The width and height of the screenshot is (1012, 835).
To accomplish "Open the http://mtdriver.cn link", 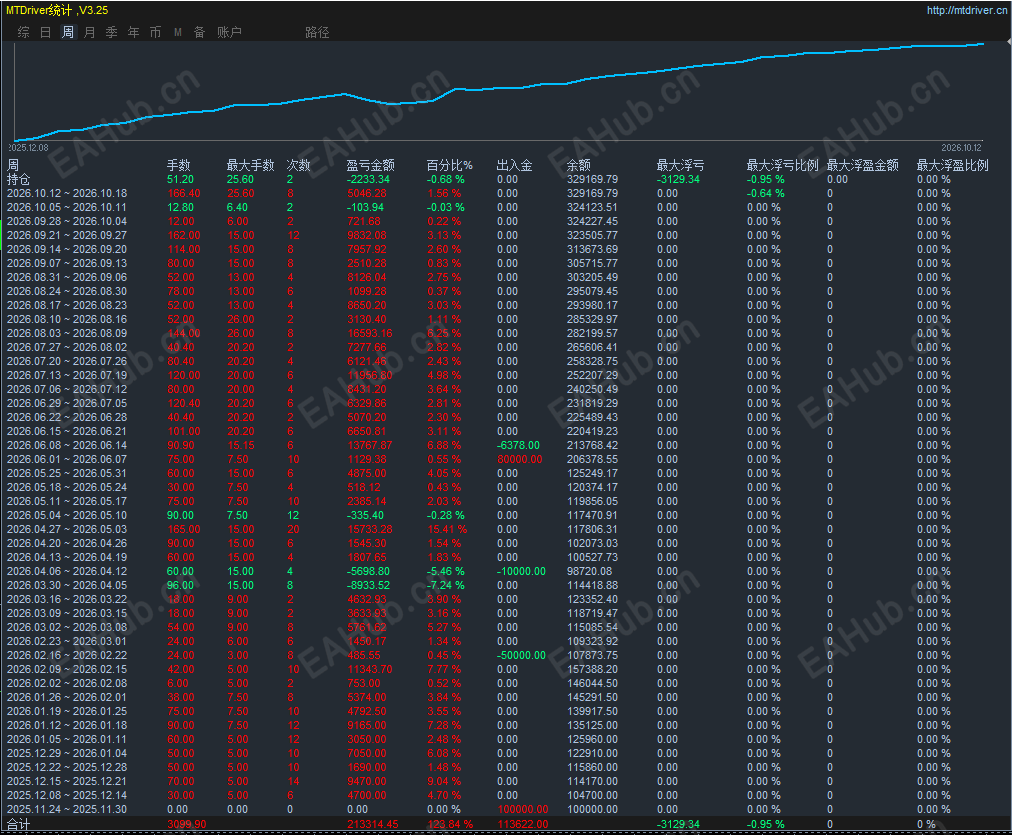I will tap(966, 10).
